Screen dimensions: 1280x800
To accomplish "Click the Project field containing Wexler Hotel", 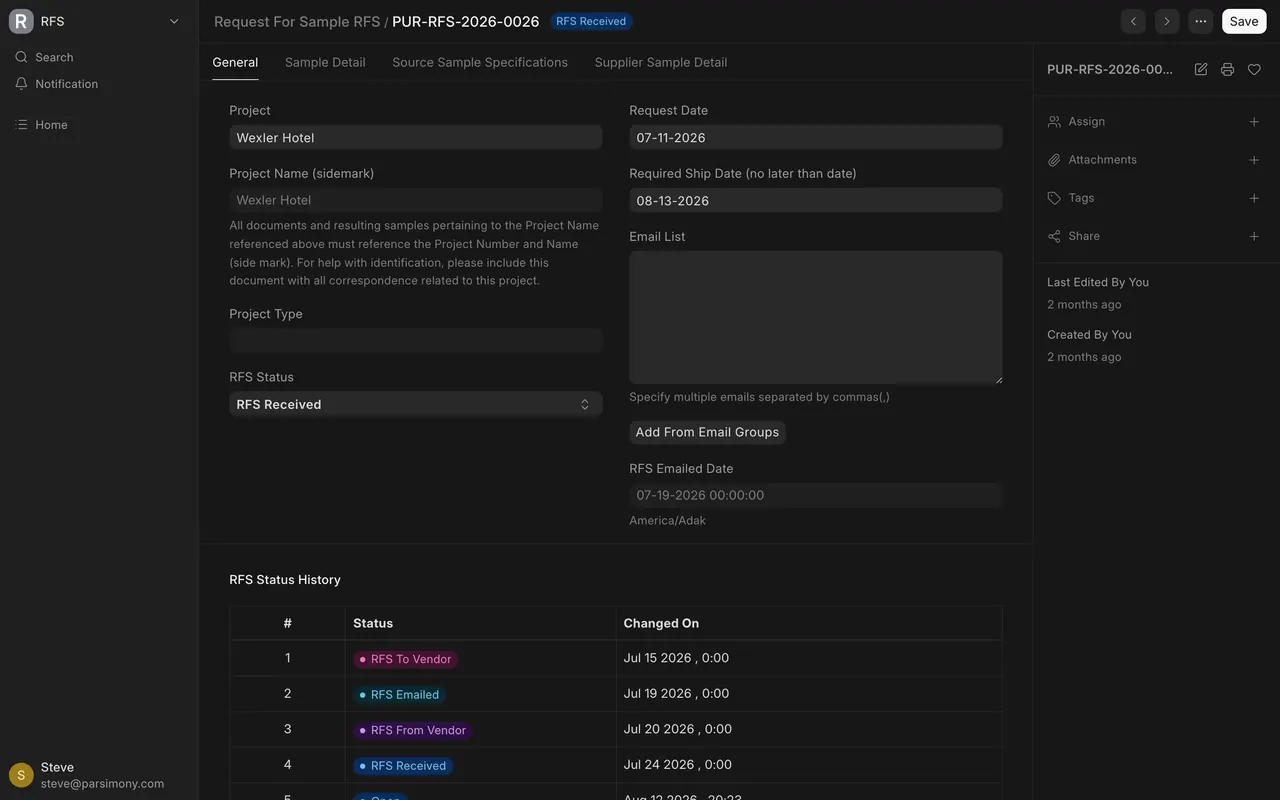I will coord(416,138).
